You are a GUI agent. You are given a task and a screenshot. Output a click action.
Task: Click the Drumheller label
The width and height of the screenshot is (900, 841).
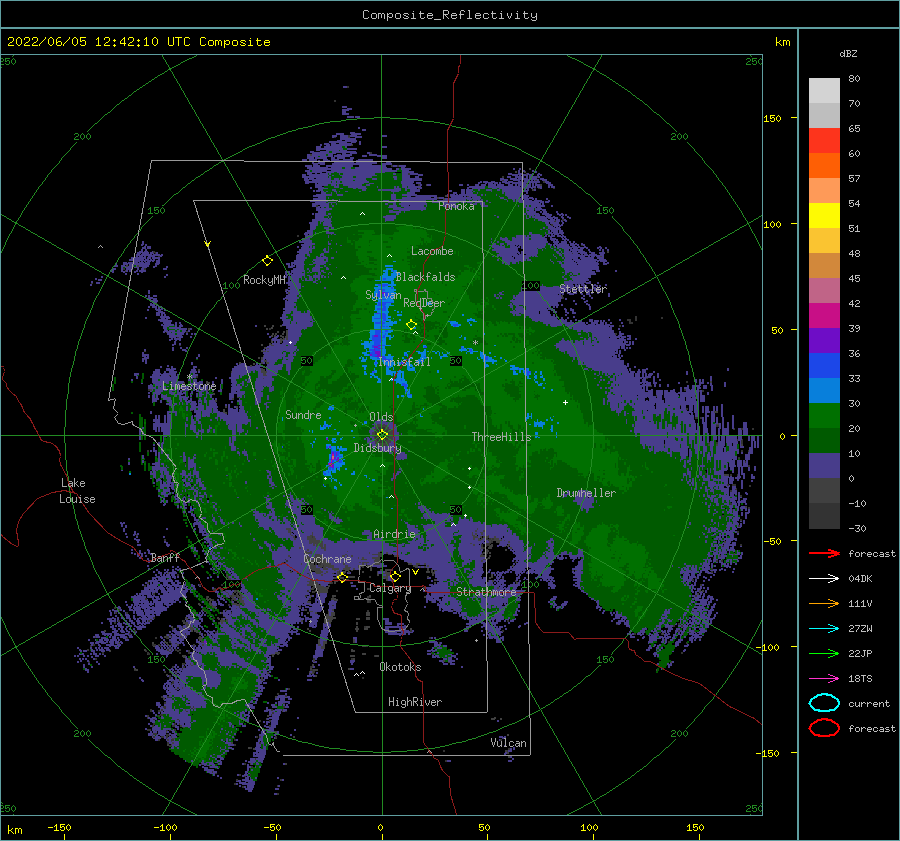tap(586, 493)
